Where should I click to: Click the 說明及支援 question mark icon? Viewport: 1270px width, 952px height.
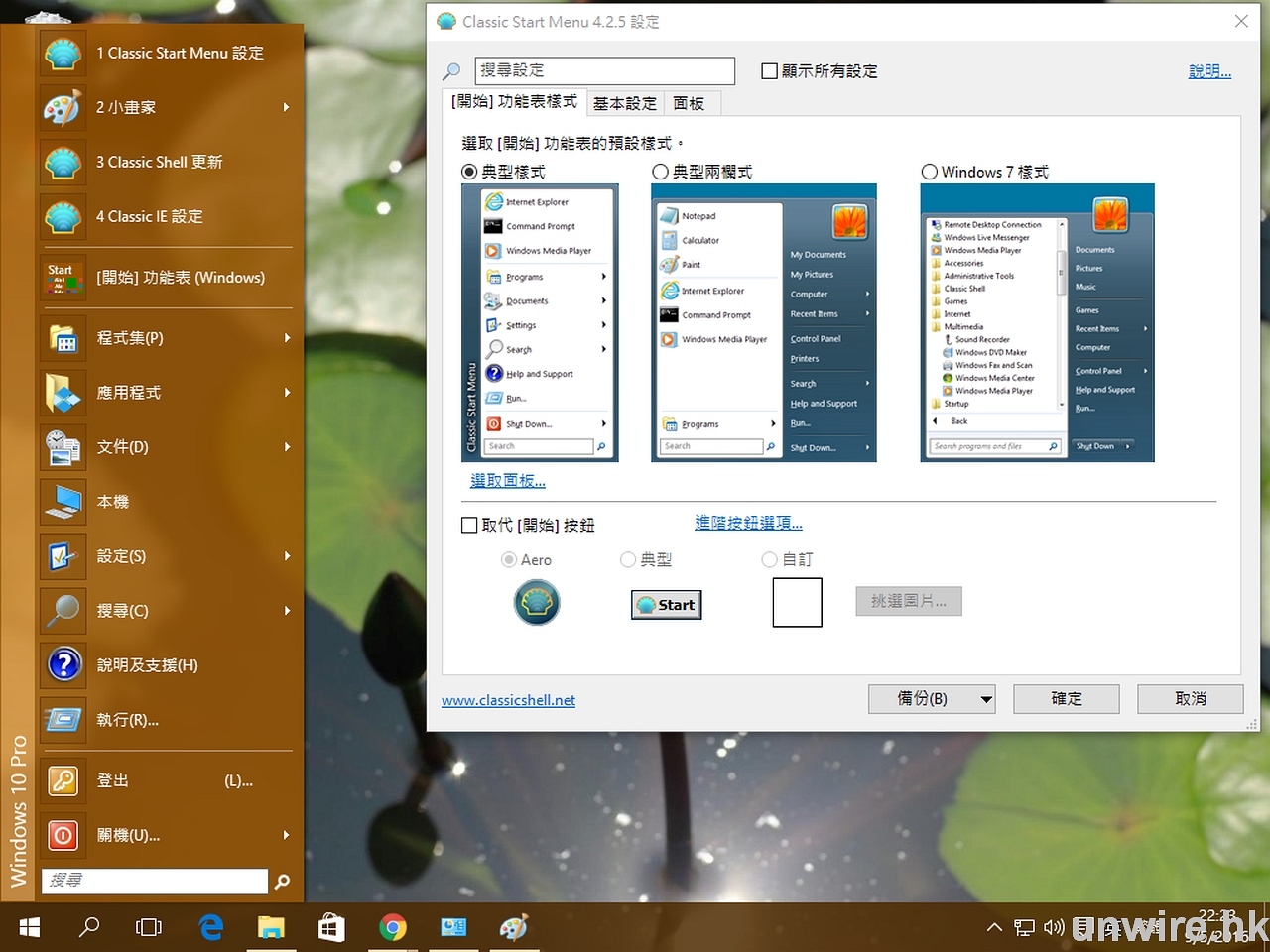pyautogui.click(x=63, y=665)
